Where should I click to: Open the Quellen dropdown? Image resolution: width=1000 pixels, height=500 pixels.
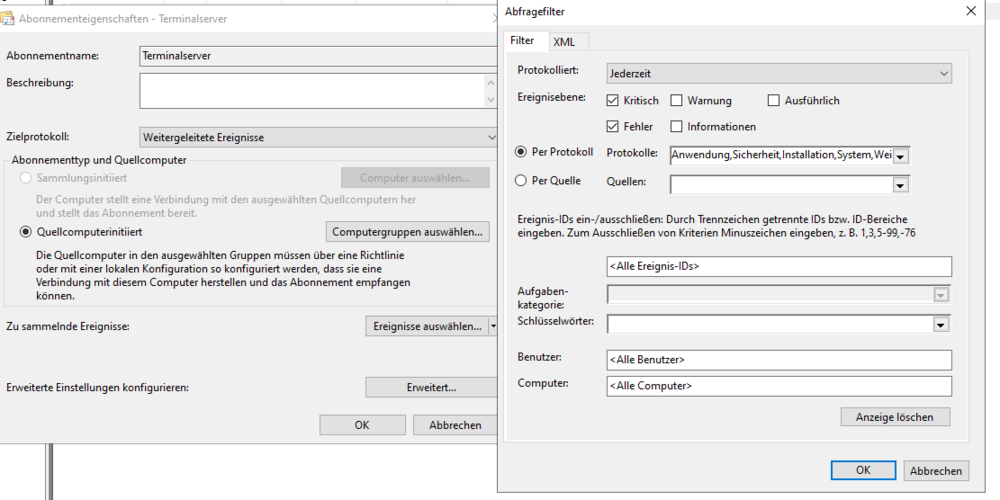click(900, 185)
